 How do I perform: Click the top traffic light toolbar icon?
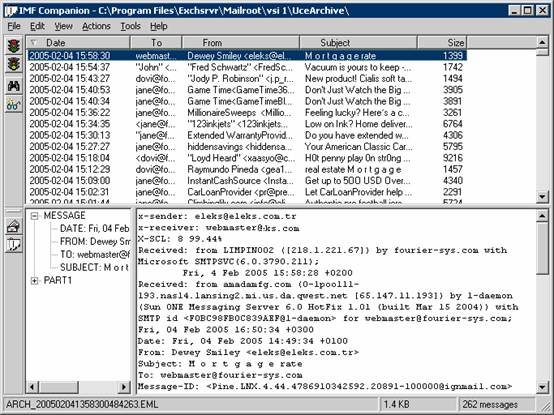tap(14, 46)
